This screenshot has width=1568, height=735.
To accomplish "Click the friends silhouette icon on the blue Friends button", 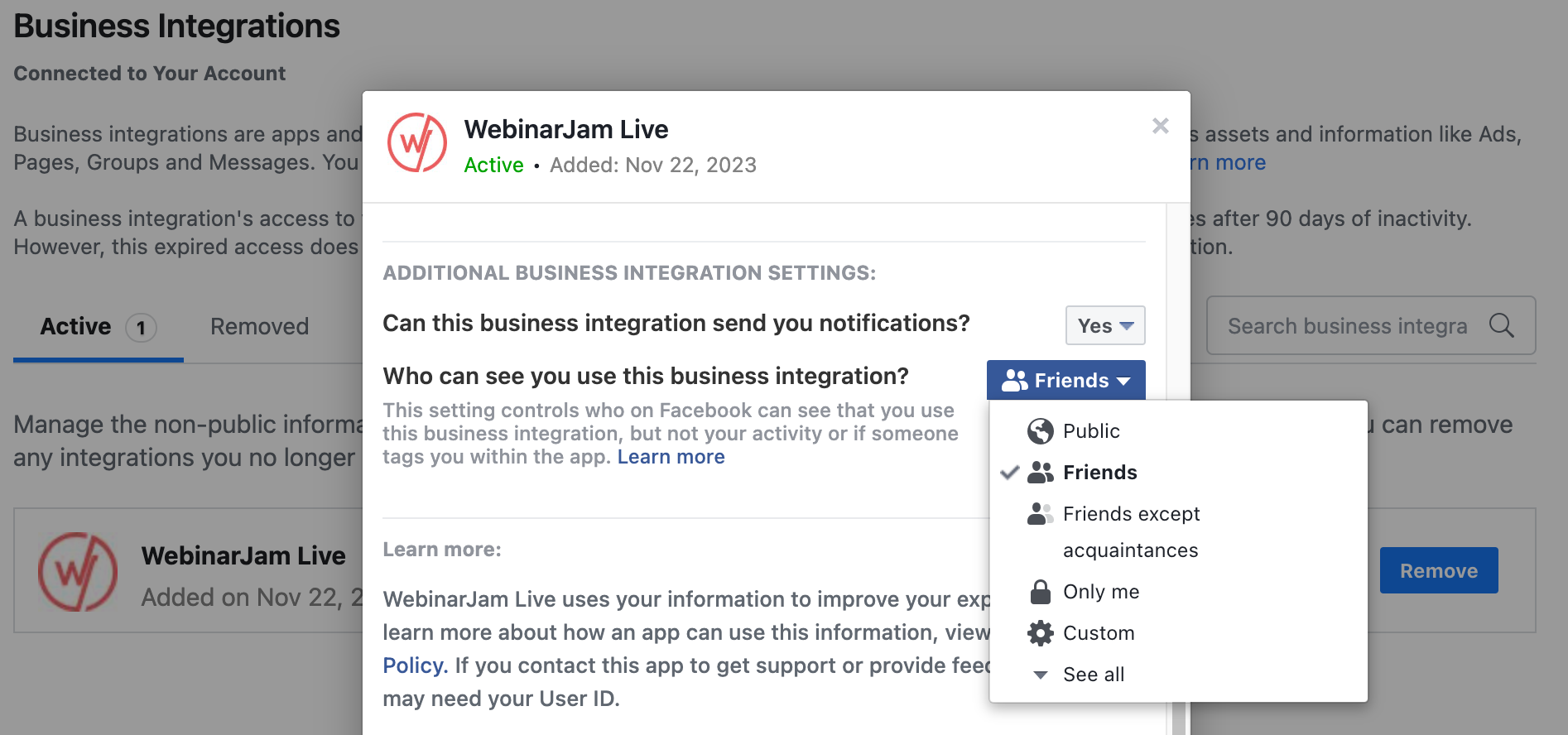I will (x=1016, y=380).
